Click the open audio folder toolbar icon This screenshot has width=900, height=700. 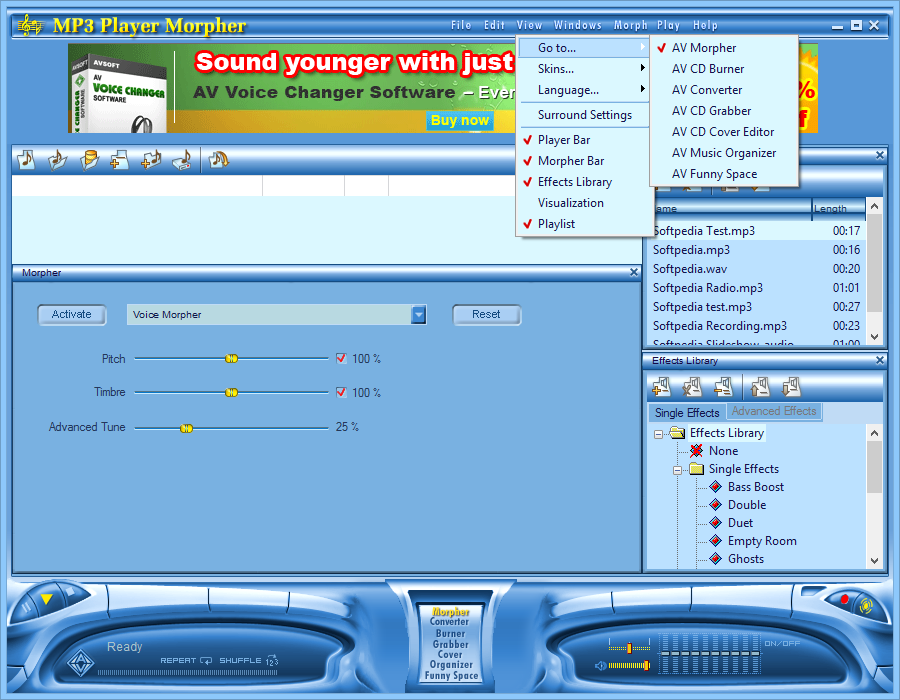pos(57,160)
